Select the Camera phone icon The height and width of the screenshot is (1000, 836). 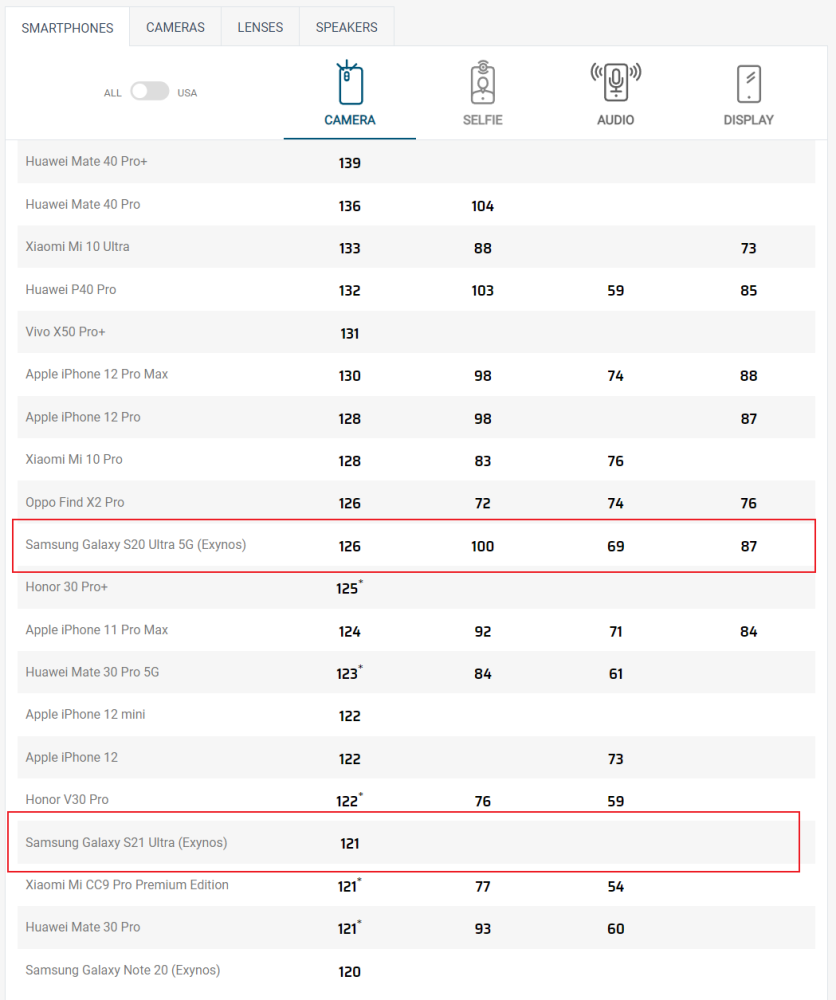point(349,83)
